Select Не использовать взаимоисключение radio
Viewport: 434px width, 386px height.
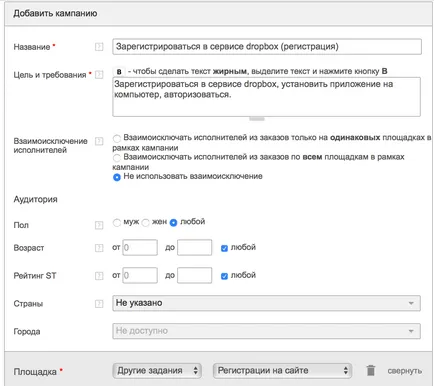click(117, 177)
